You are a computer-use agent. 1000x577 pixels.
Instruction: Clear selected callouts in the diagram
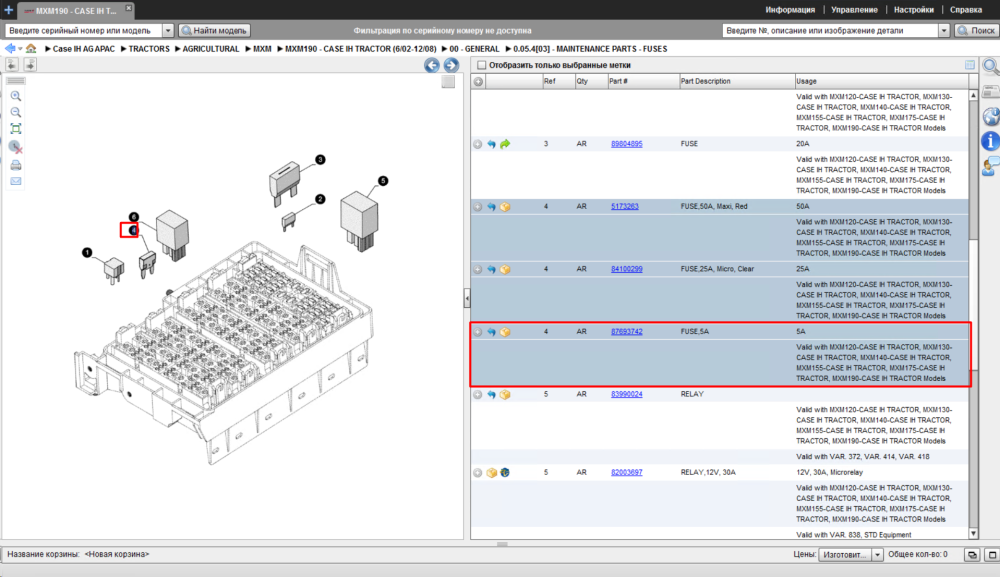click(16, 147)
